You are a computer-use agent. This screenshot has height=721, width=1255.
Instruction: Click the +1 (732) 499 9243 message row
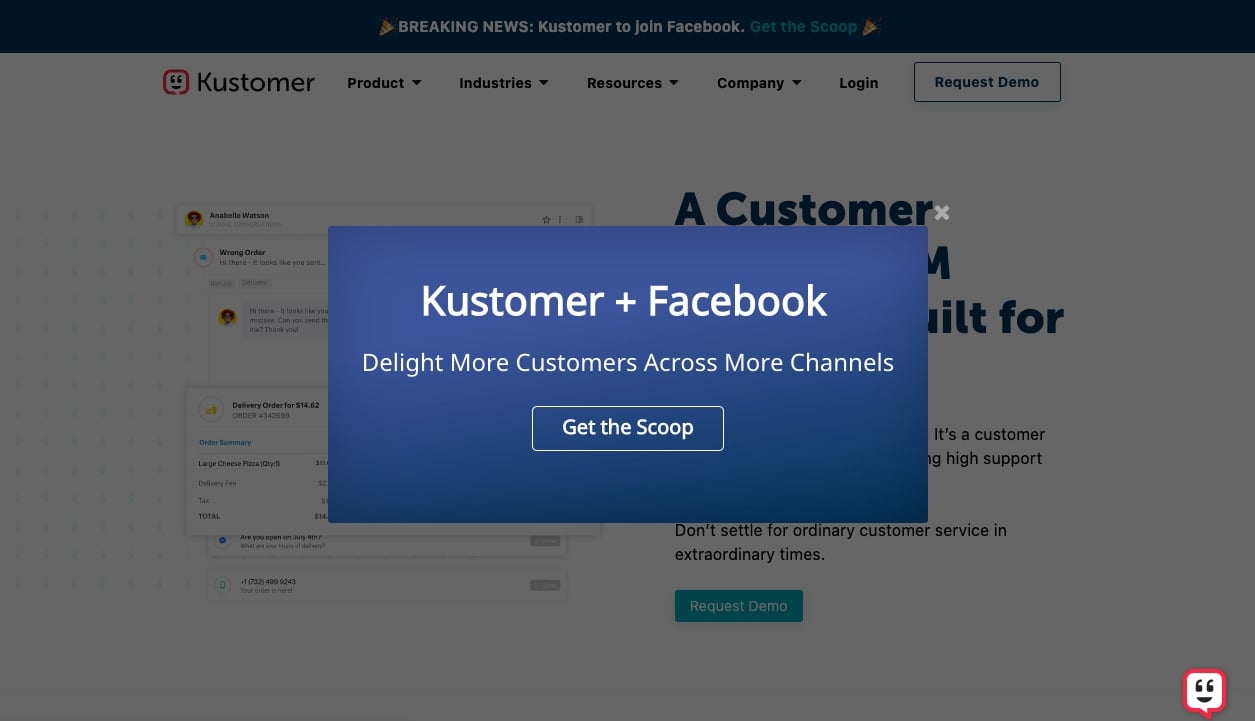386,585
